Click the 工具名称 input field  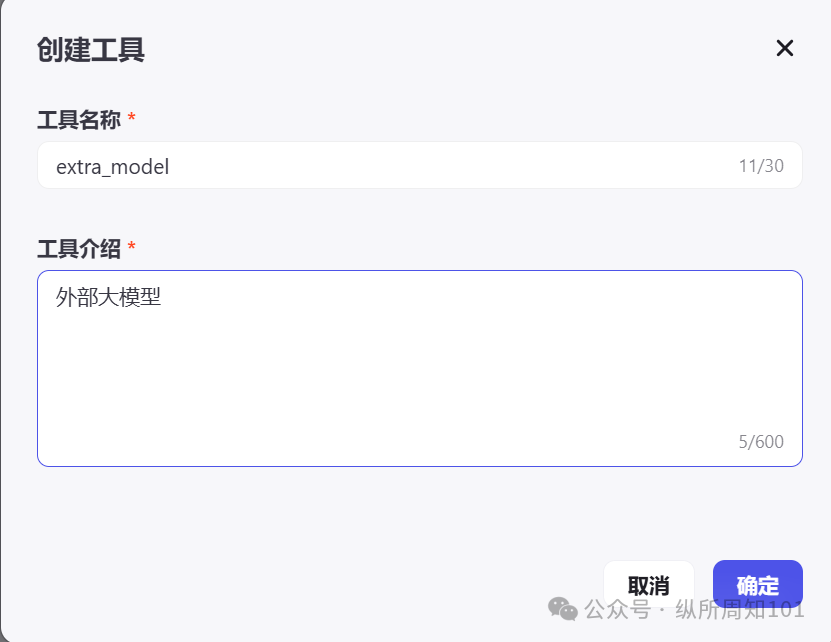[x=400, y=166]
